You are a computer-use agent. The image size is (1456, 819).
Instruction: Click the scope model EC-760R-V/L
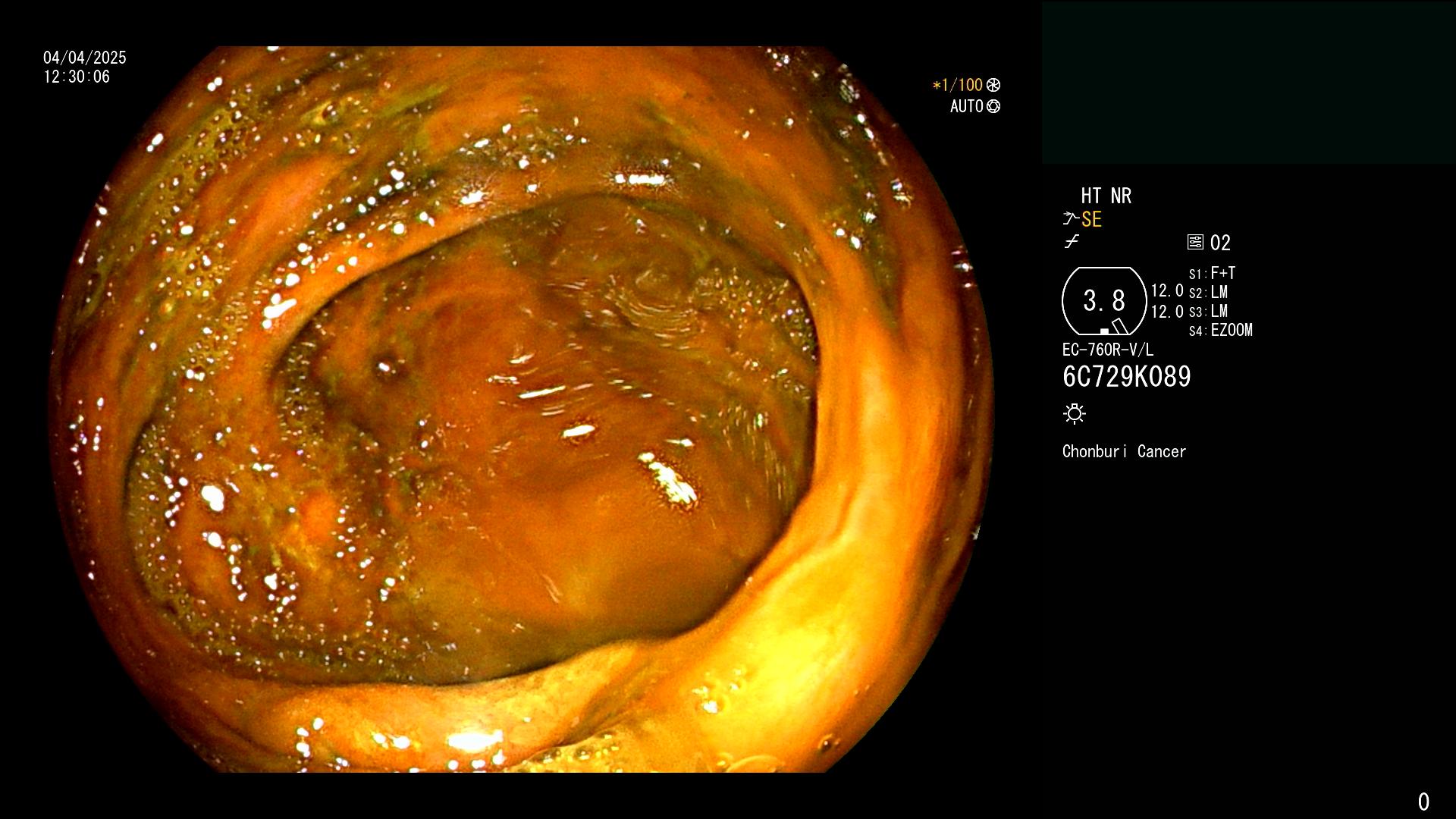pos(1108,350)
